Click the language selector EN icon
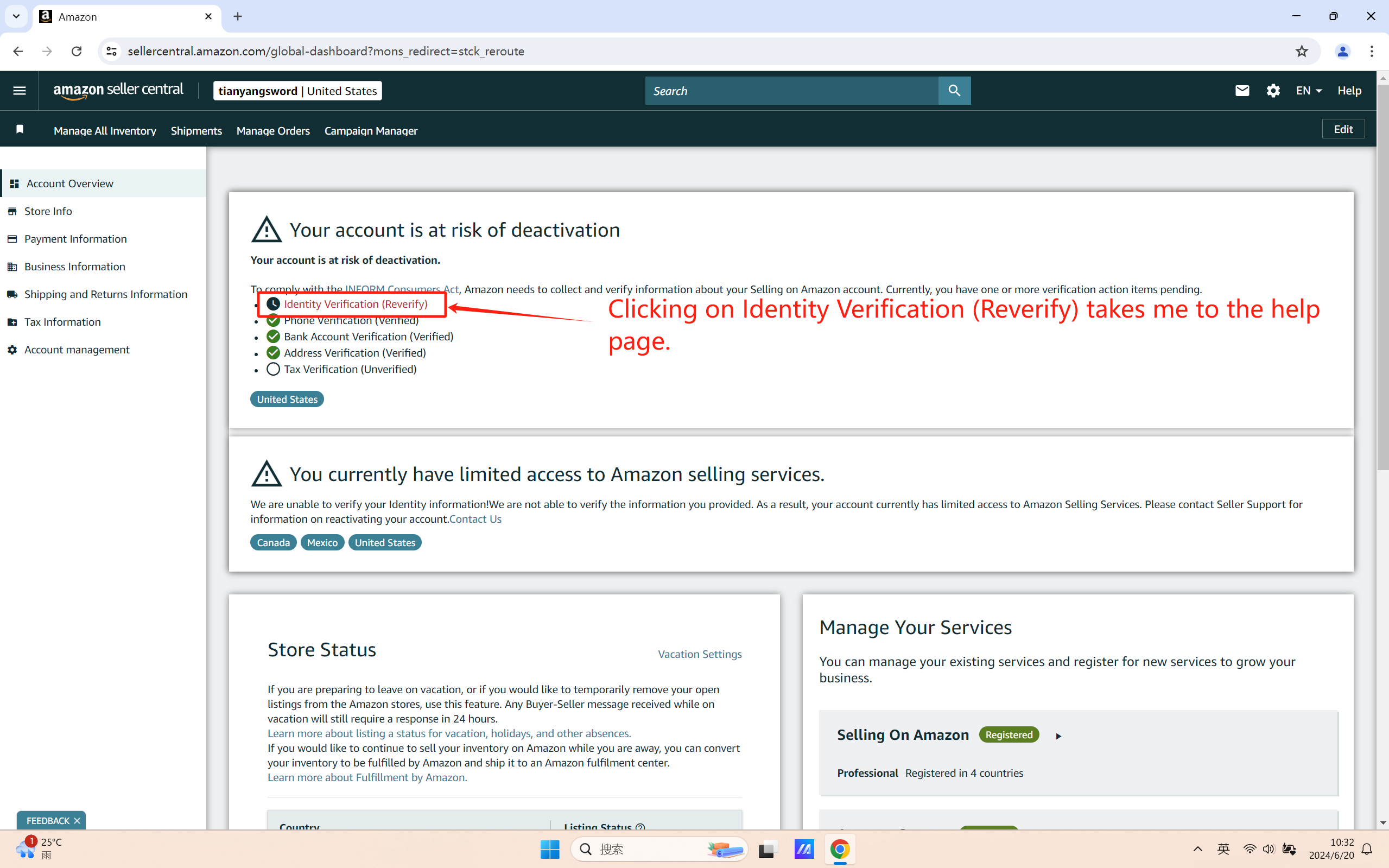 click(1307, 90)
